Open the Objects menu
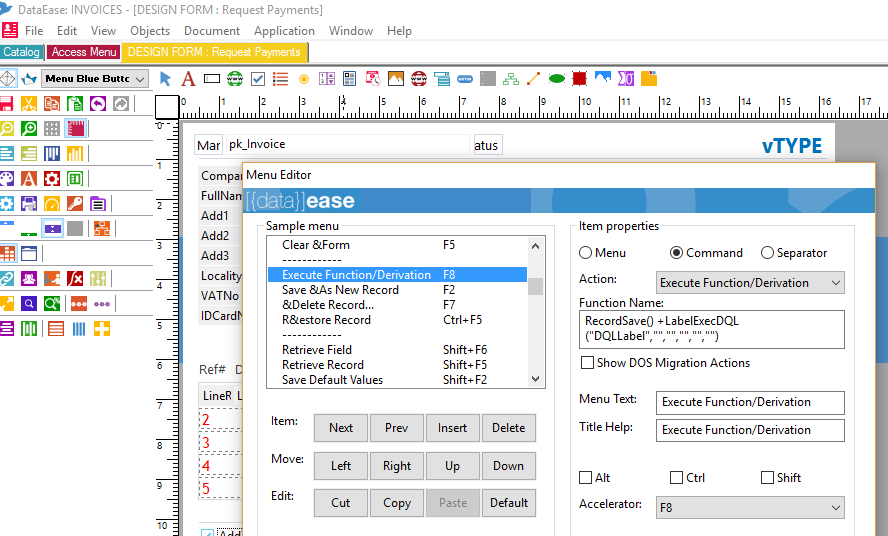 (x=150, y=31)
